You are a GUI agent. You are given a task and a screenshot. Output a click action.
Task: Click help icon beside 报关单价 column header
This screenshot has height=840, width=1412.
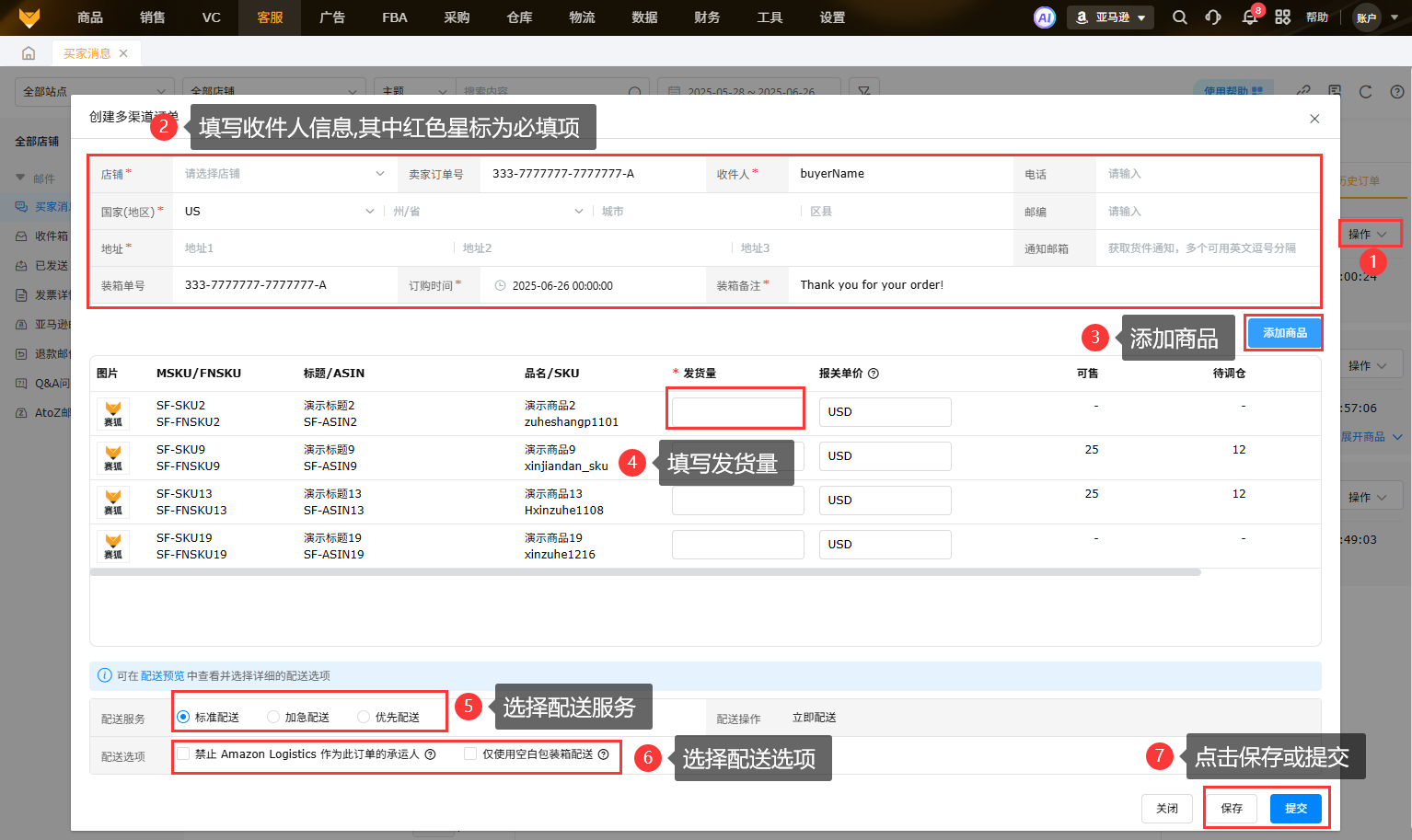pyautogui.click(x=874, y=374)
